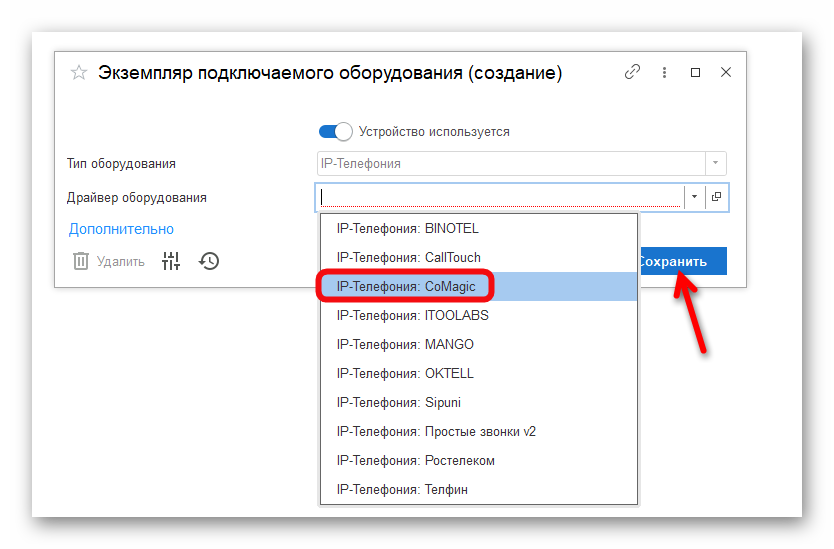Click the 'Тип оборудования' label

click(x=121, y=164)
